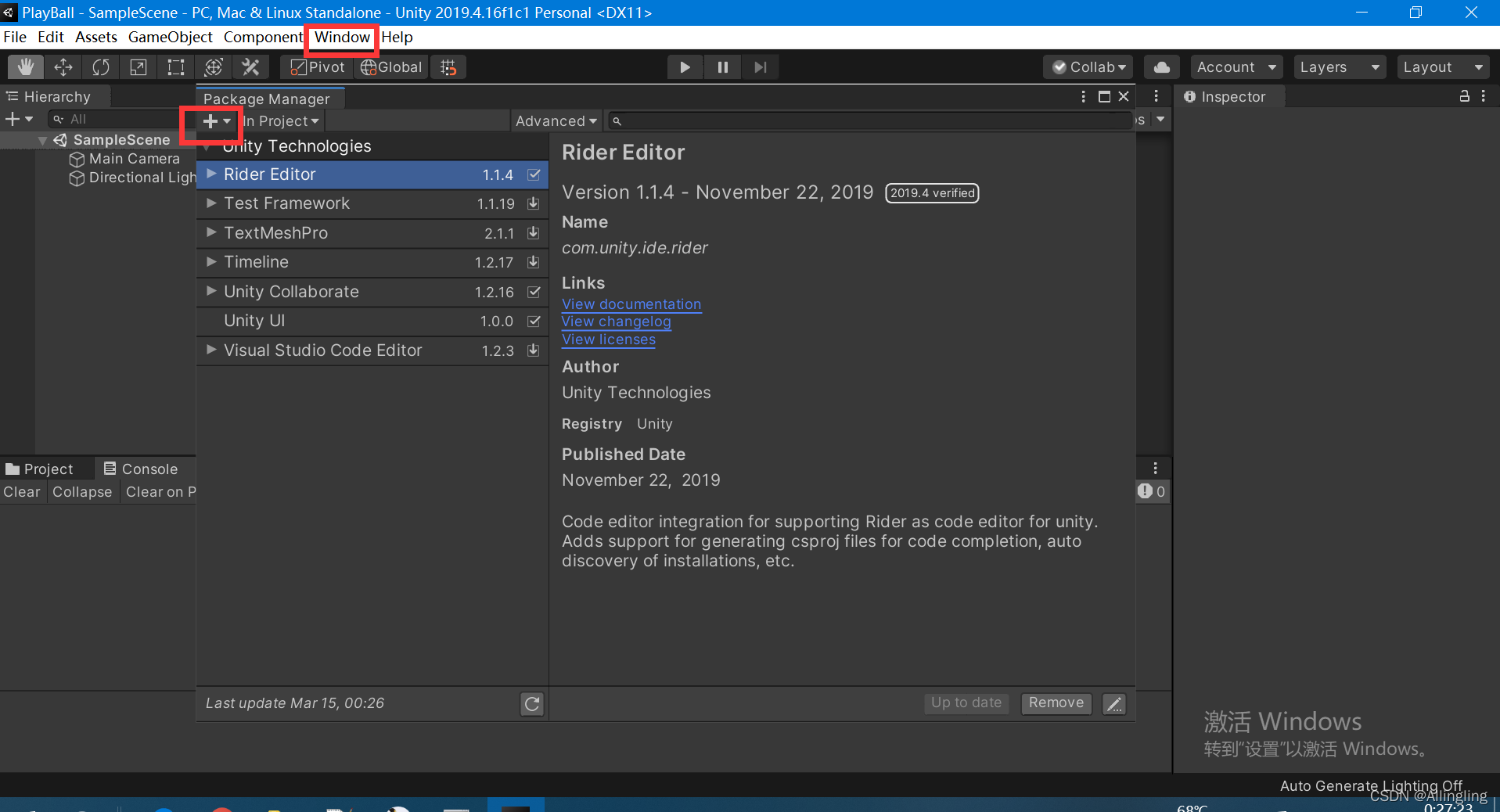Disable the Unity Collaborate checkbox
The image size is (1500, 812).
[533, 292]
